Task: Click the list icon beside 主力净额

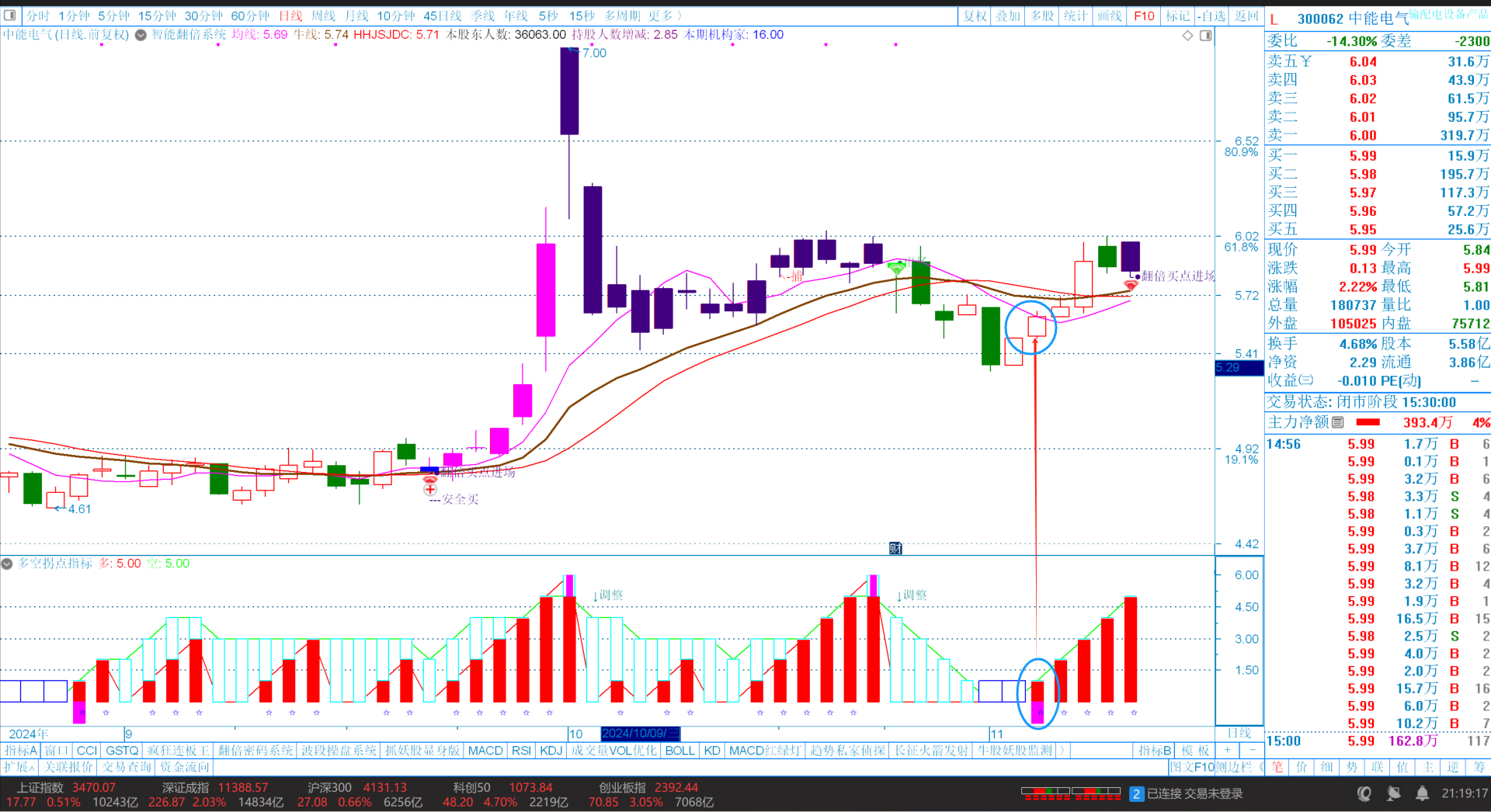Action: 1338,422
